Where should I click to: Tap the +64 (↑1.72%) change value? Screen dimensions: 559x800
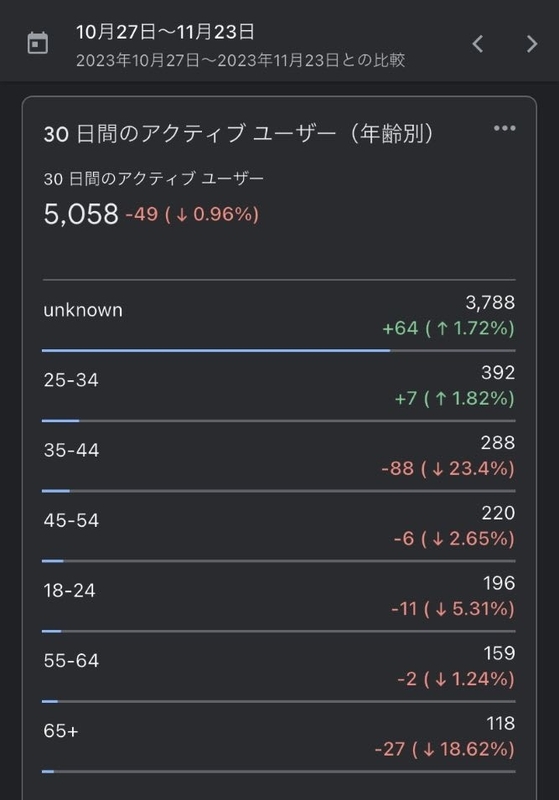pos(448,328)
